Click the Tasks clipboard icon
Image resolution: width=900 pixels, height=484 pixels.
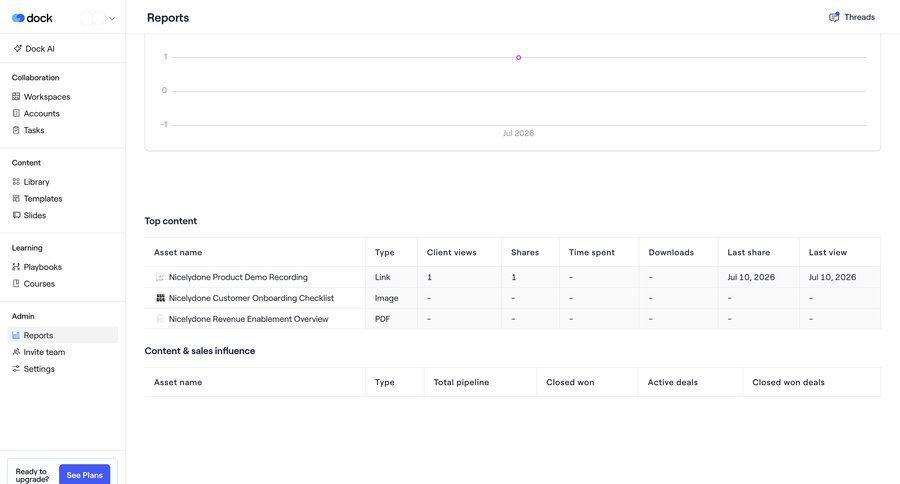(x=16, y=130)
